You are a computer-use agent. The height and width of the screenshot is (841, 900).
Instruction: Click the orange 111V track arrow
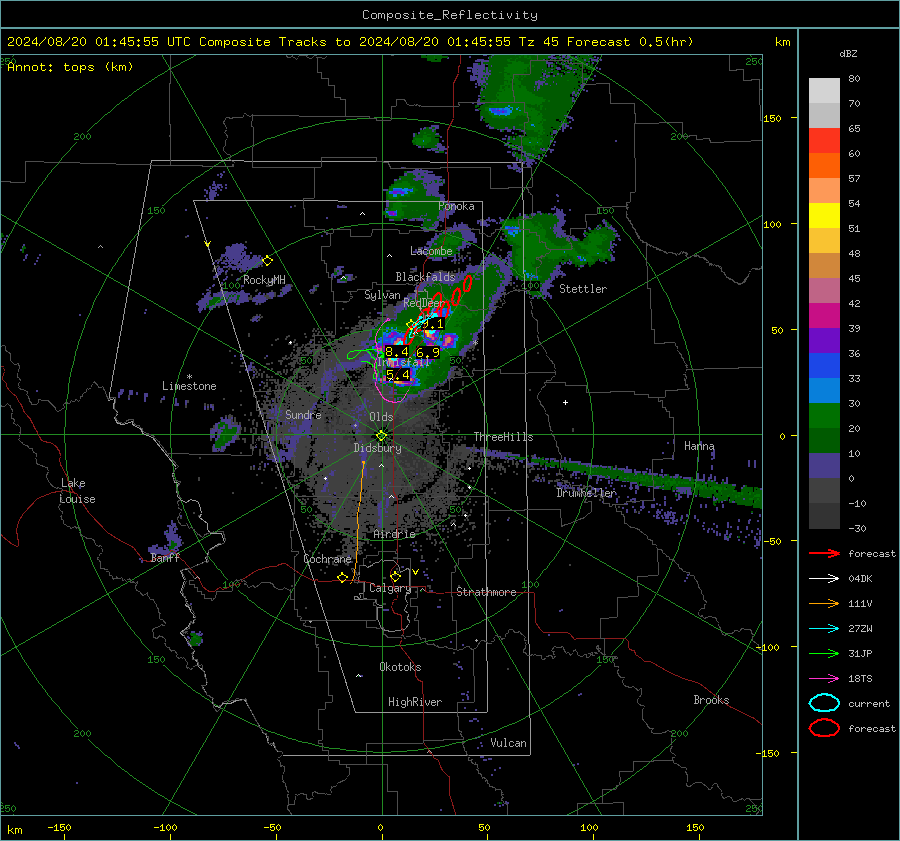click(x=824, y=603)
